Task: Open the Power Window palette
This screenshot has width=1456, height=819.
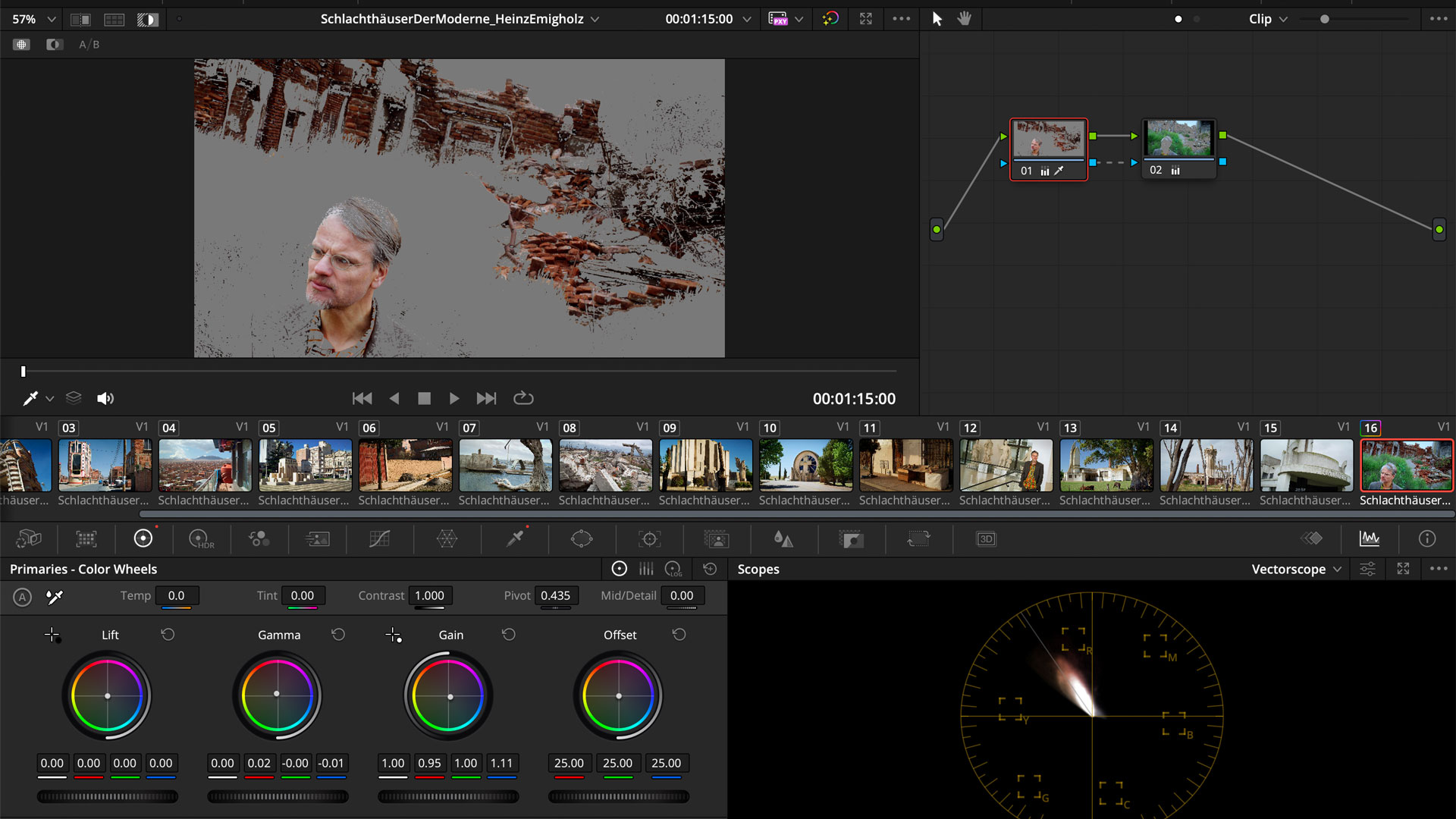Action: [582, 539]
